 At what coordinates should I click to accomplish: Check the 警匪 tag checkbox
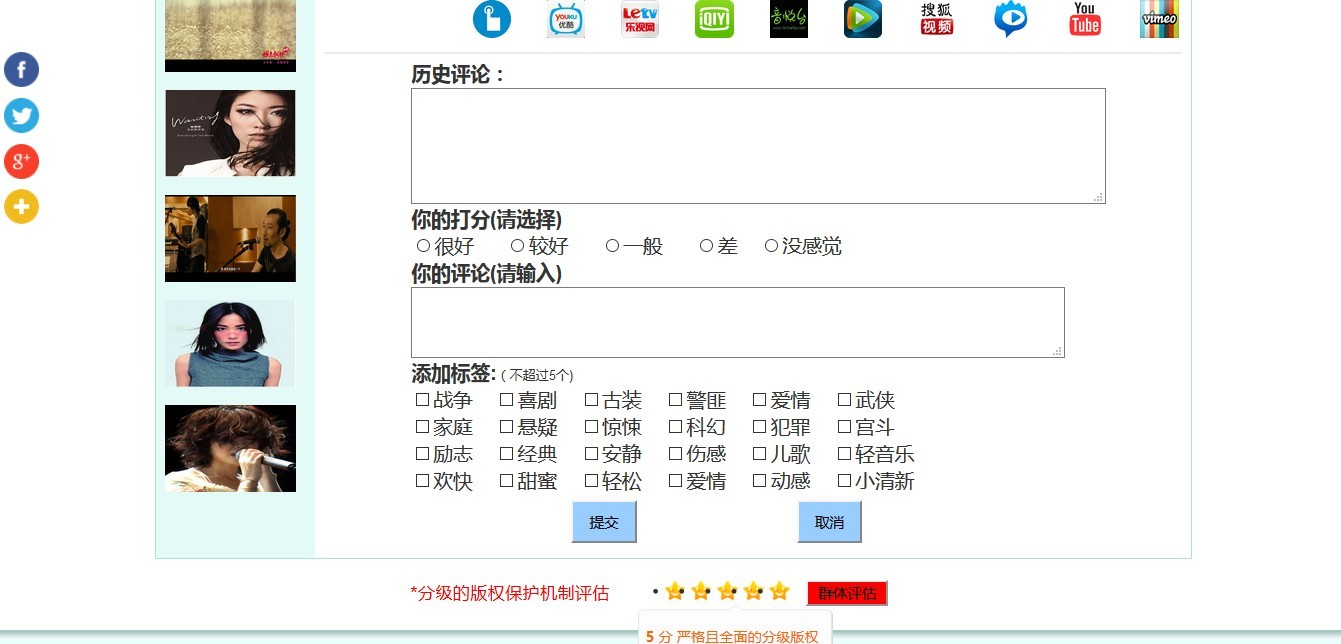click(675, 400)
